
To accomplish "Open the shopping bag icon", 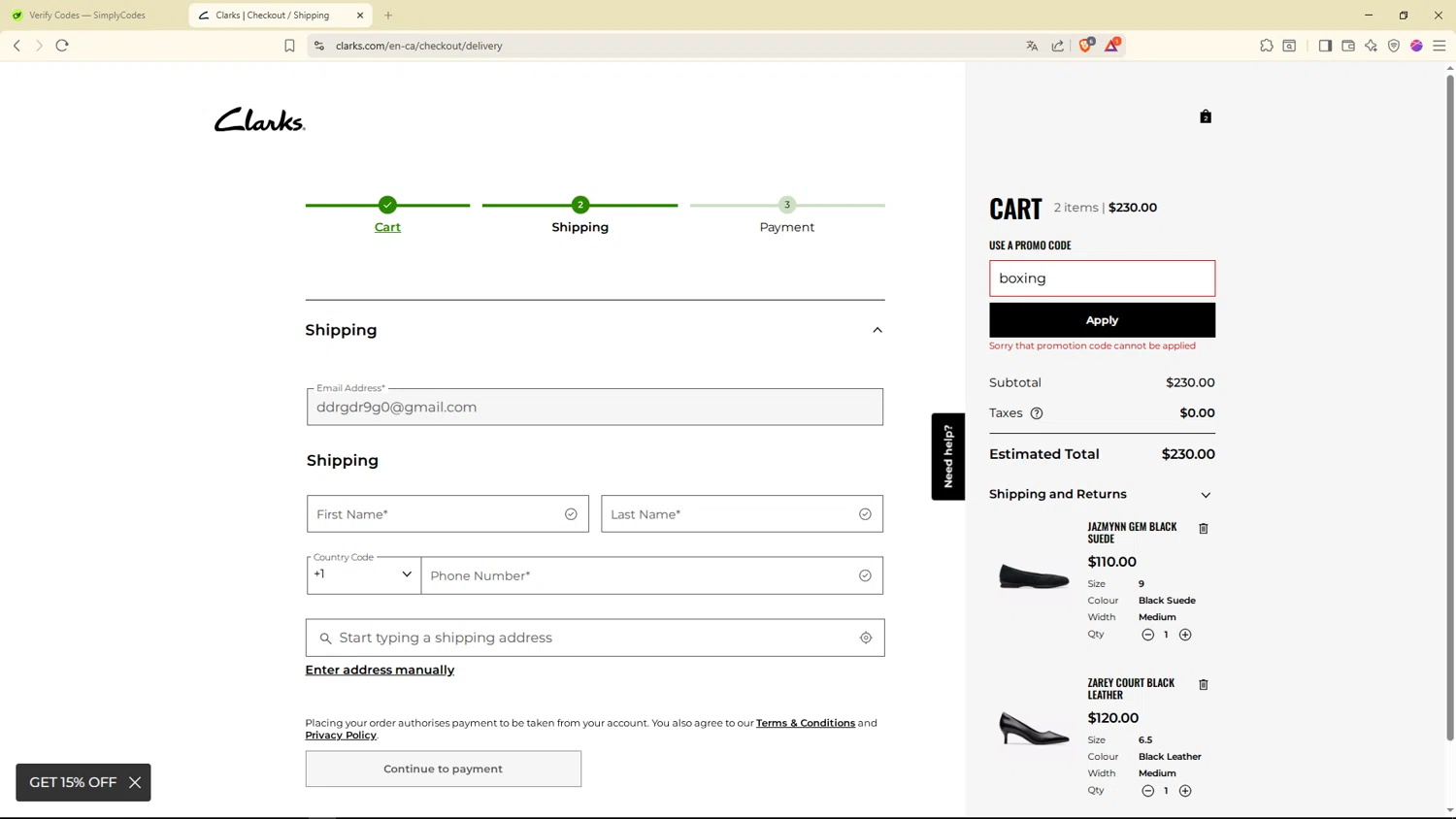I will pyautogui.click(x=1206, y=116).
